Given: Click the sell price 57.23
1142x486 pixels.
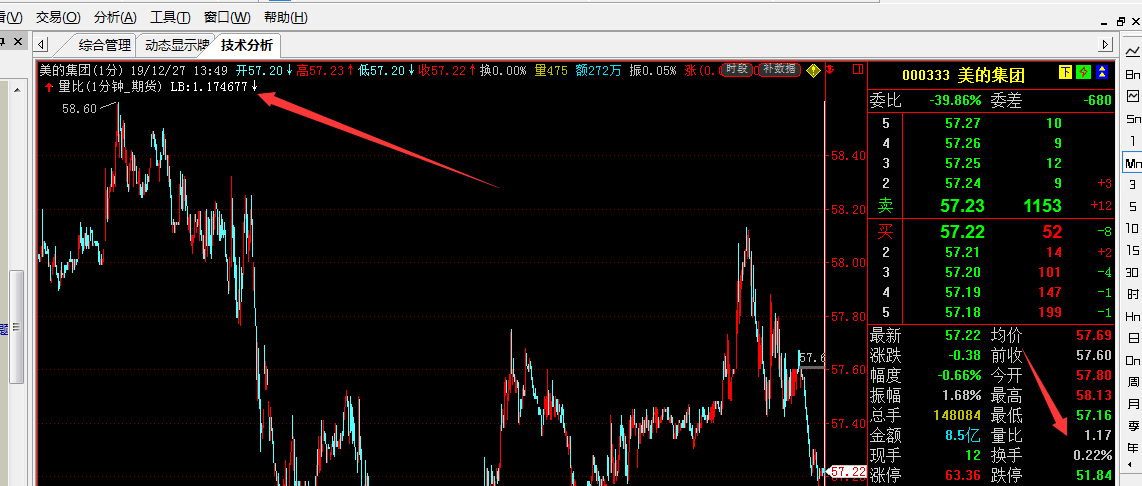Looking at the screenshot, I should (x=962, y=206).
